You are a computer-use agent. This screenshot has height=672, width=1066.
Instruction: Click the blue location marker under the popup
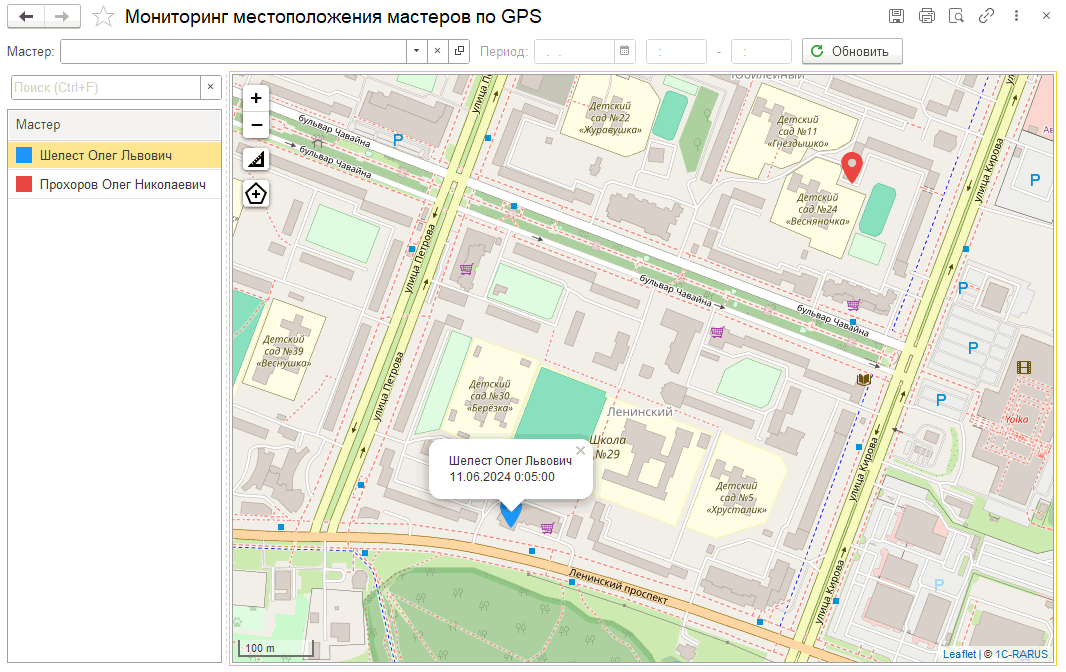511,514
